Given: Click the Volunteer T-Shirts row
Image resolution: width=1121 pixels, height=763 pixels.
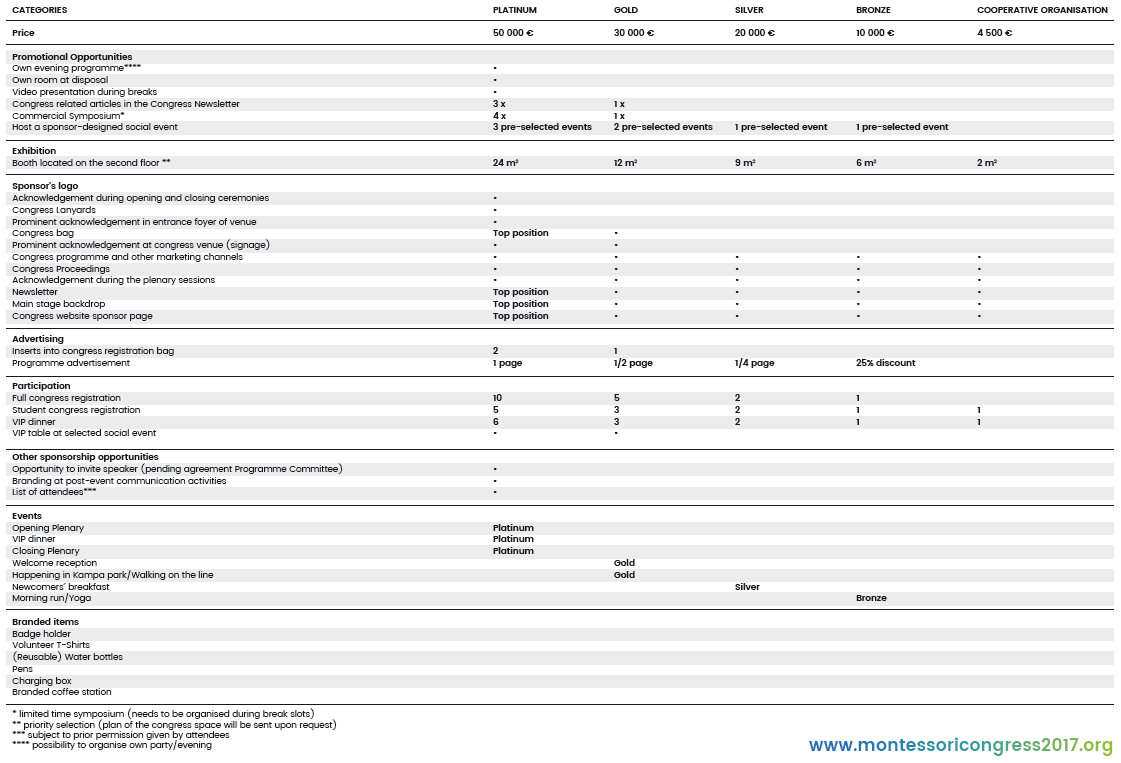Looking at the screenshot, I should tap(51, 645).
